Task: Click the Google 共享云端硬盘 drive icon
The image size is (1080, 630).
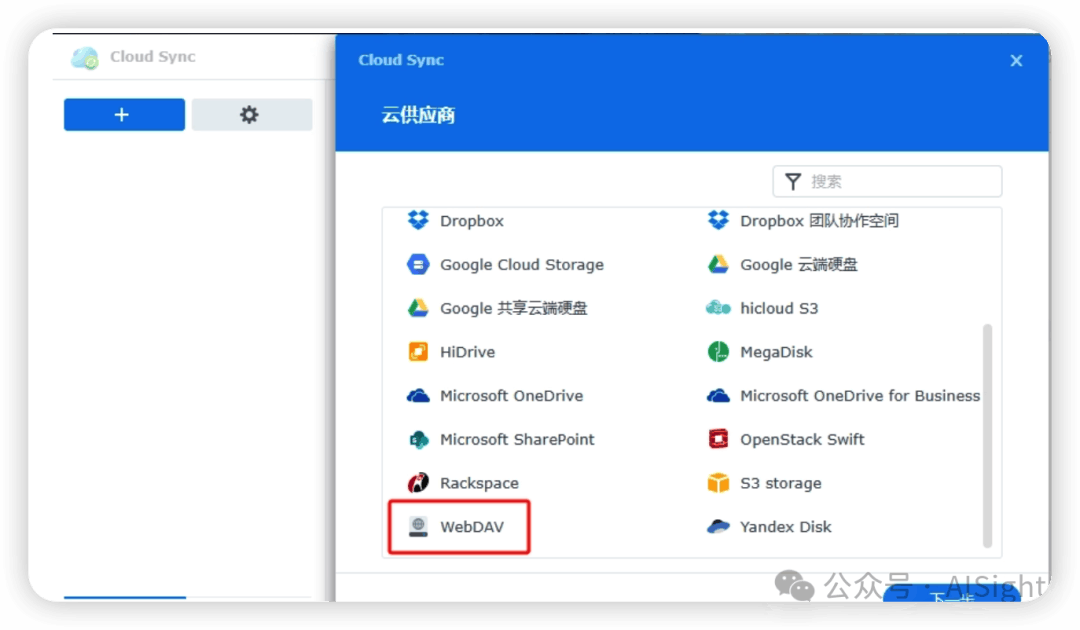Action: pos(418,308)
